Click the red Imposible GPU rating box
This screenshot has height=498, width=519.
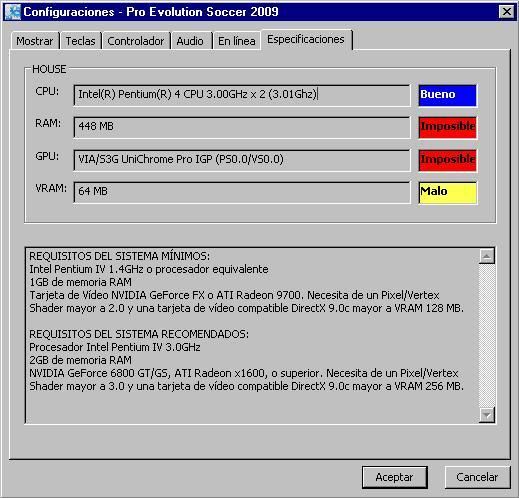point(448,160)
